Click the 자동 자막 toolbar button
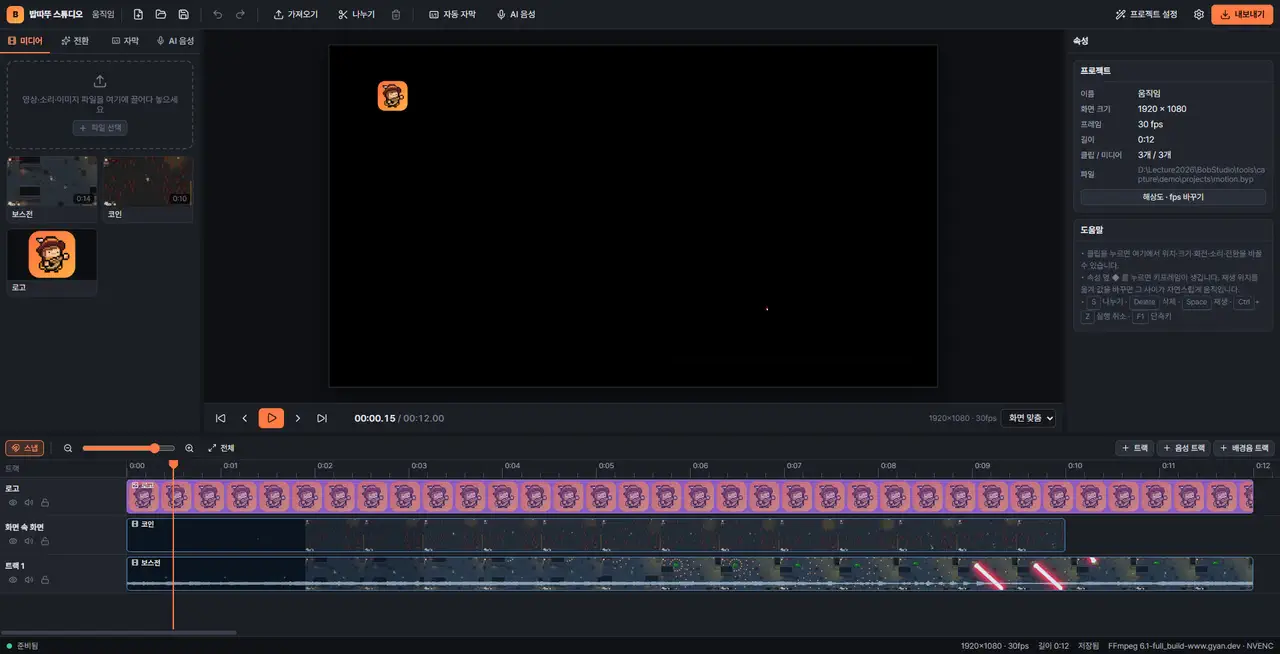 tap(453, 15)
